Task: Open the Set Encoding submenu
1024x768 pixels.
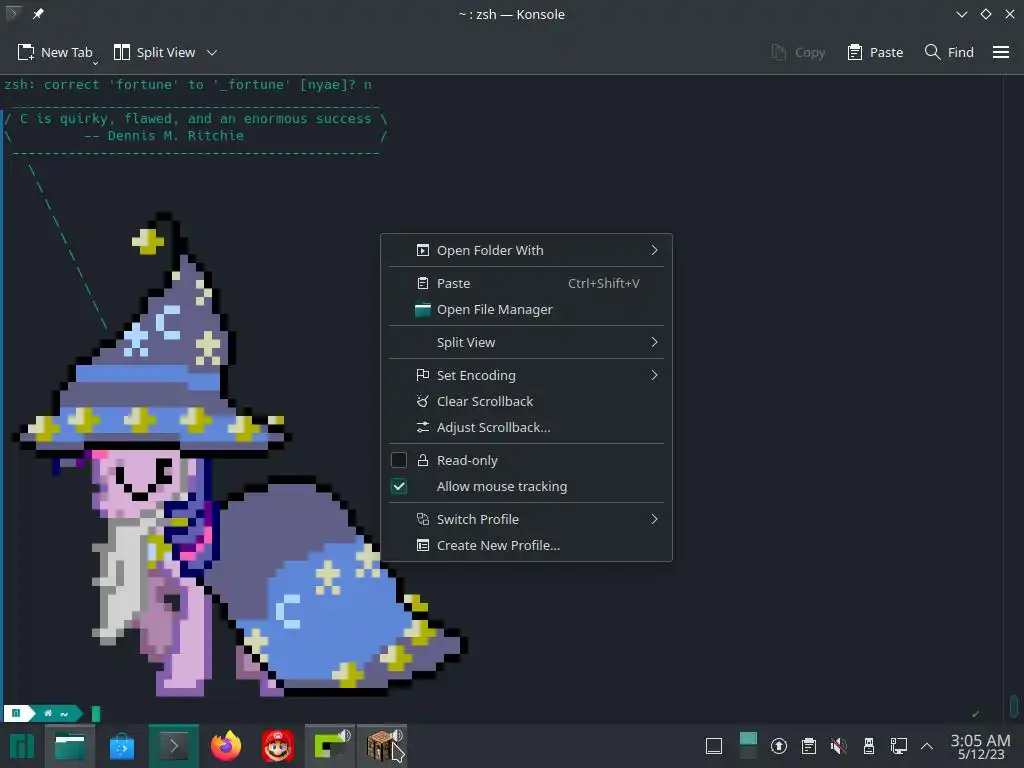Action: pos(526,376)
